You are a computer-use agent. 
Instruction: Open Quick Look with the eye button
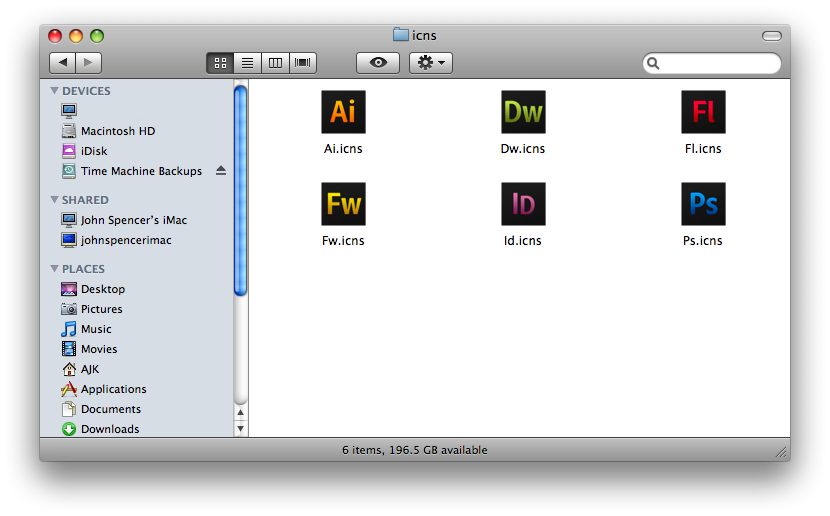coord(378,63)
